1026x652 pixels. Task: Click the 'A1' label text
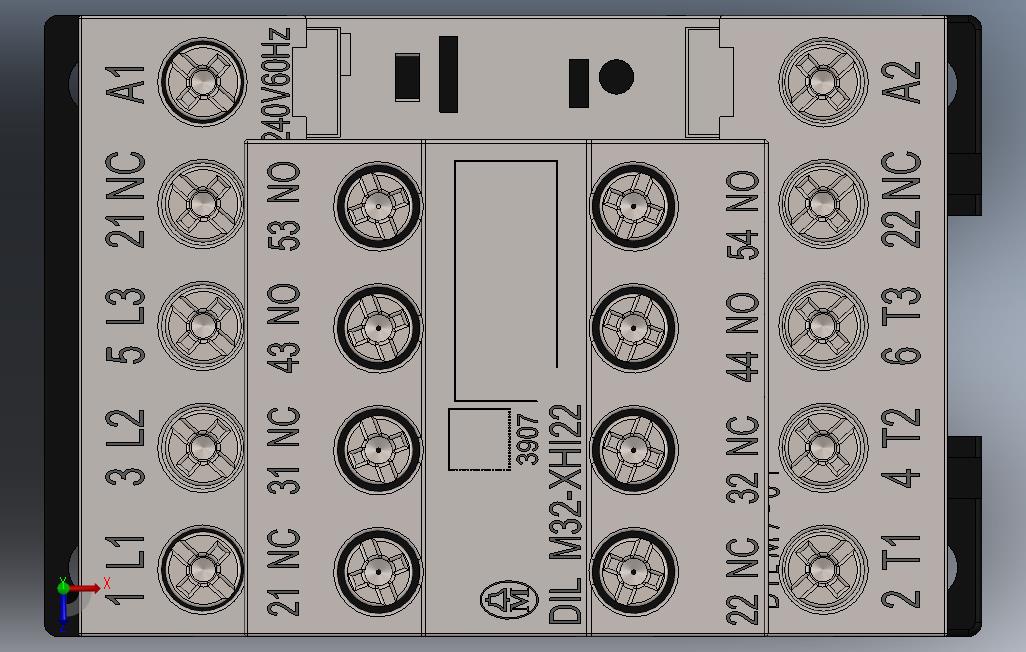click(x=126, y=84)
